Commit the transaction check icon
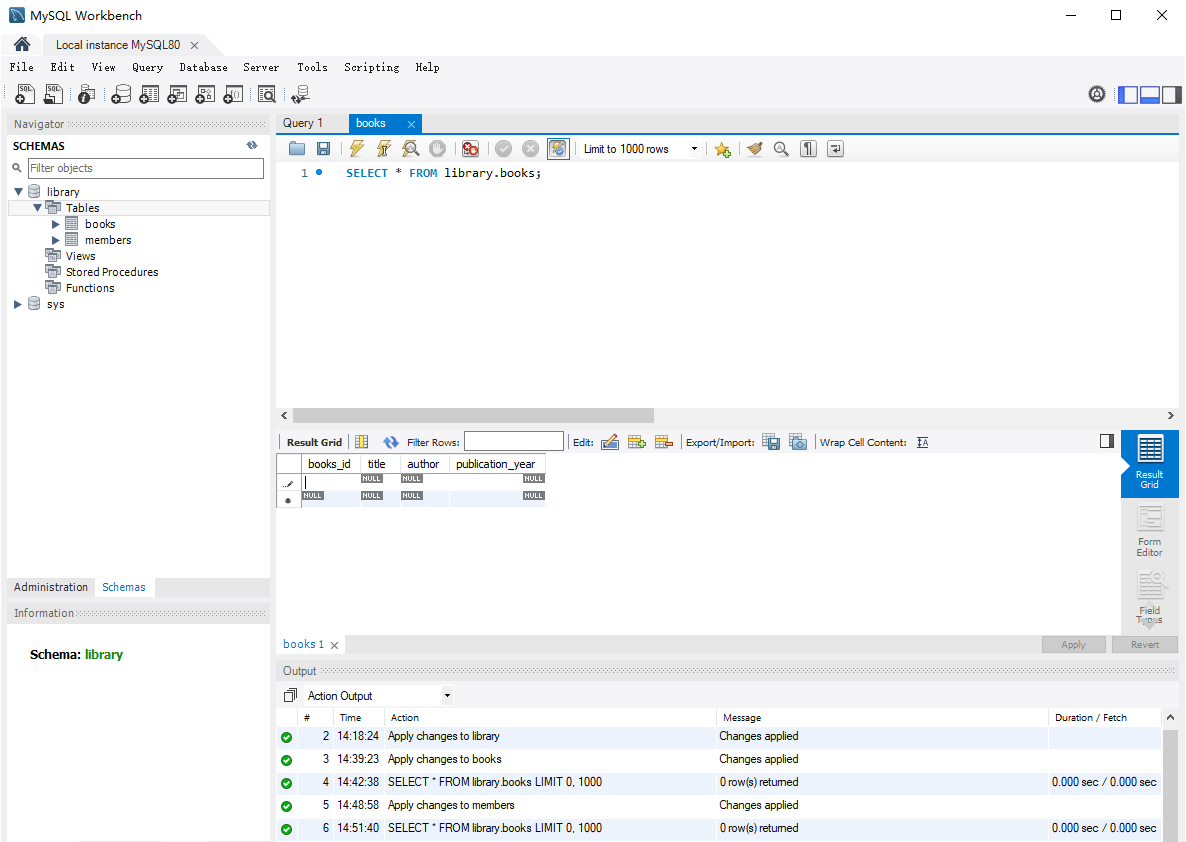The image size is (1186, 842). [503, 149]
